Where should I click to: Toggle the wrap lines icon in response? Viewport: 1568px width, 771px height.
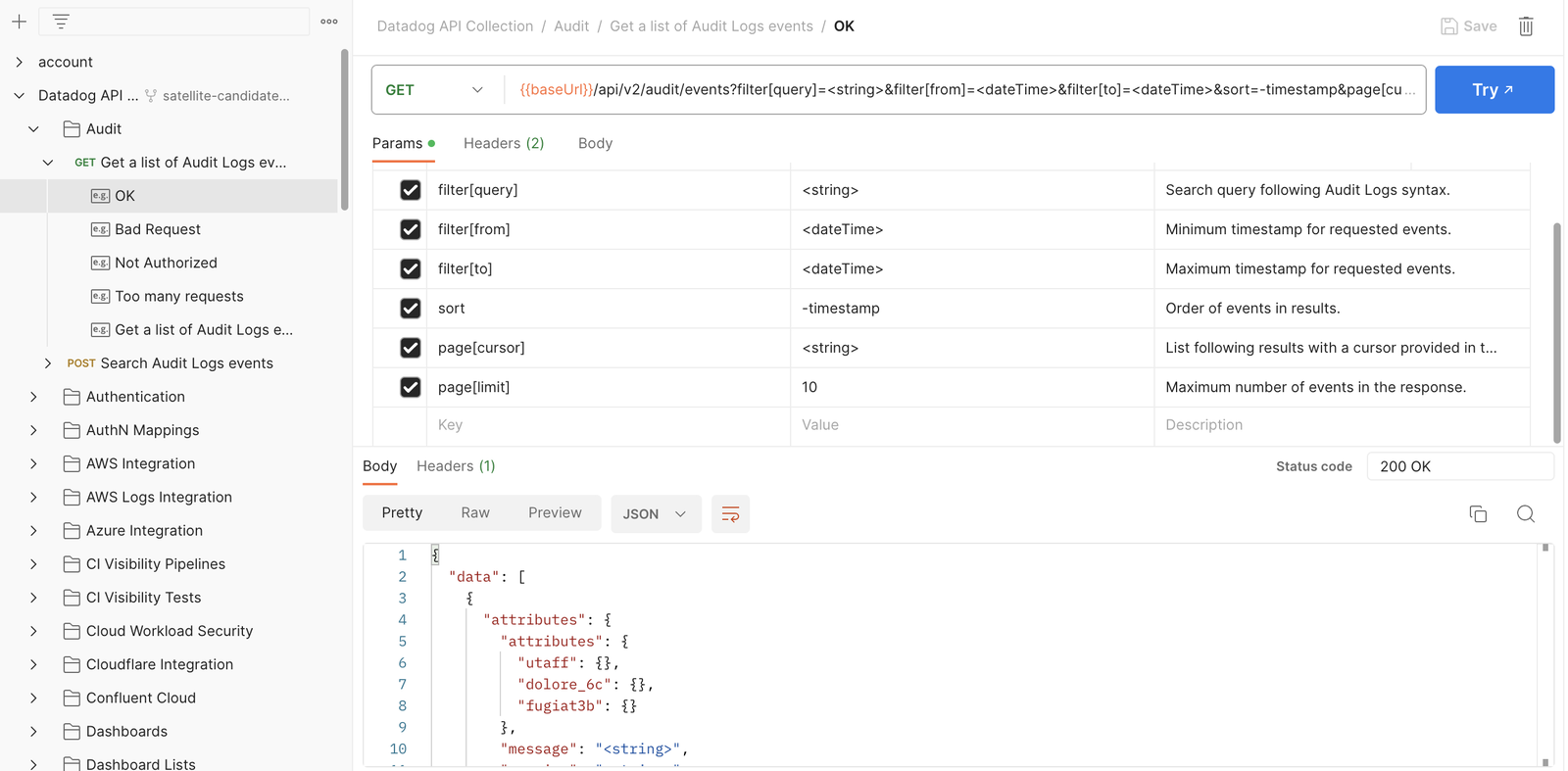[730, 514]
